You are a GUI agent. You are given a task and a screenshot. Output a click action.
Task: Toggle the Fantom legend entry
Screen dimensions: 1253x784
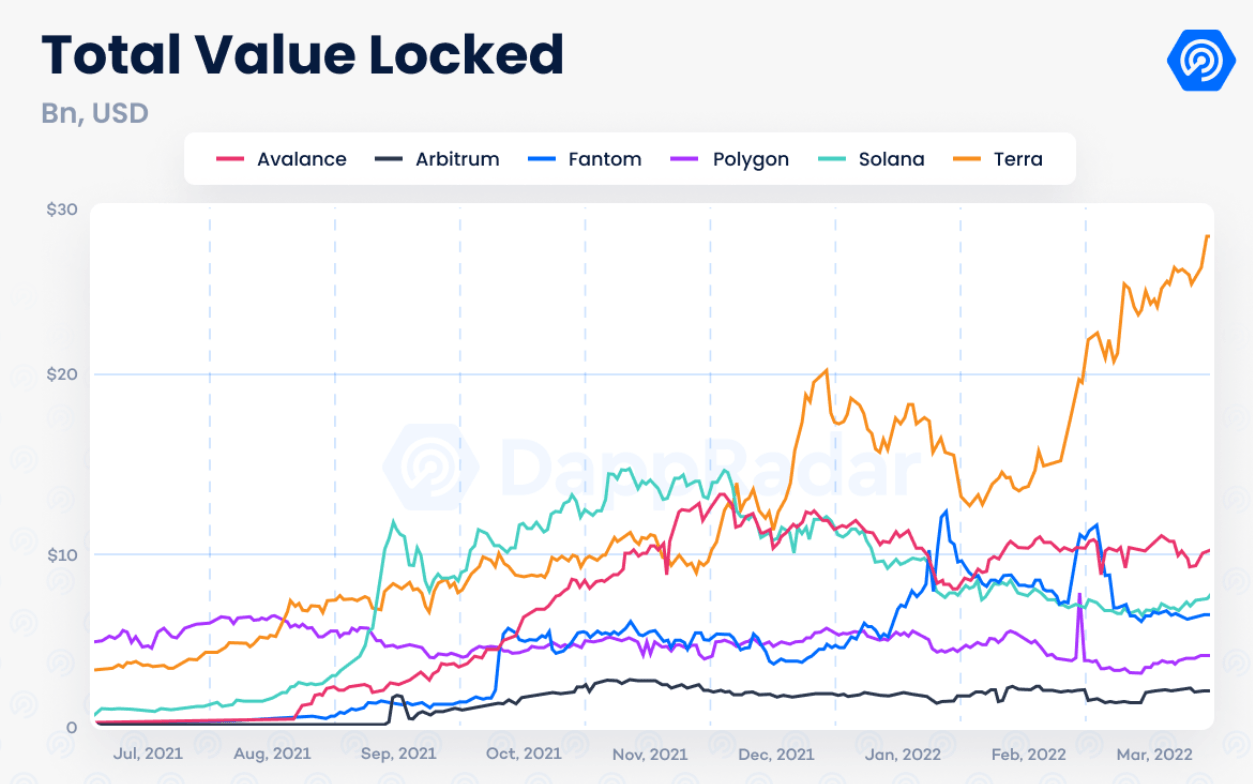584,159
